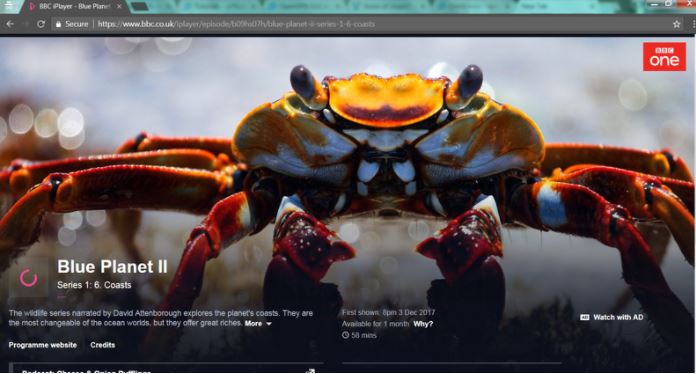Click the Secure padlock icon
Image resolution: width=696 pixels, height=374 pixels.
(58, 24)
